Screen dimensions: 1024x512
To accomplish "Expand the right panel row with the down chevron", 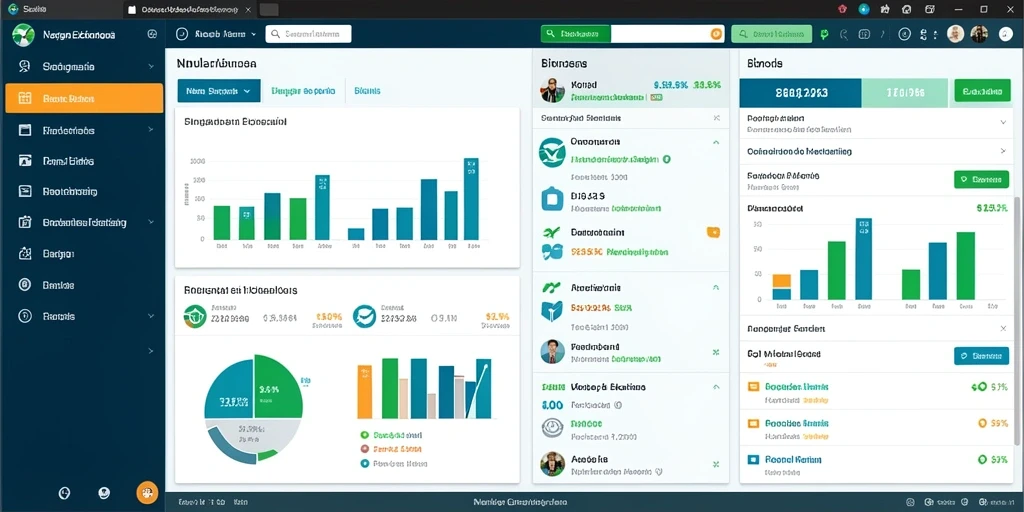I will tap(1003, 122).
